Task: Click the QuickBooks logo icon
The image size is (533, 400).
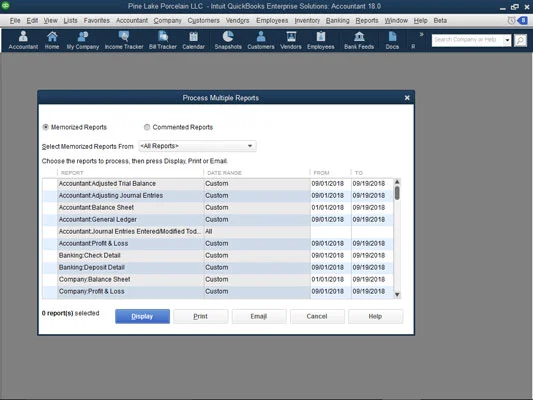Action: click(x=6, y=5)
